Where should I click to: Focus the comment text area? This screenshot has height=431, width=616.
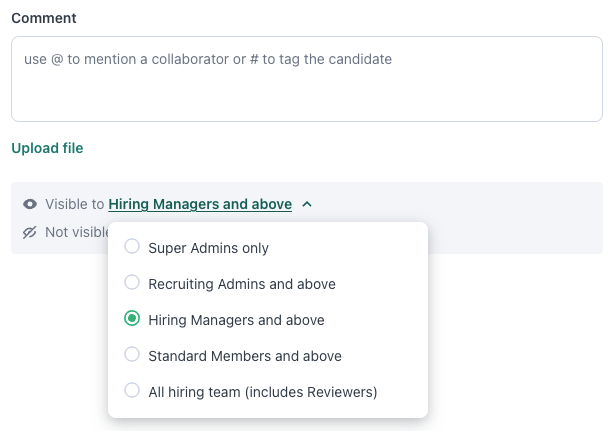tap(307, 79)
